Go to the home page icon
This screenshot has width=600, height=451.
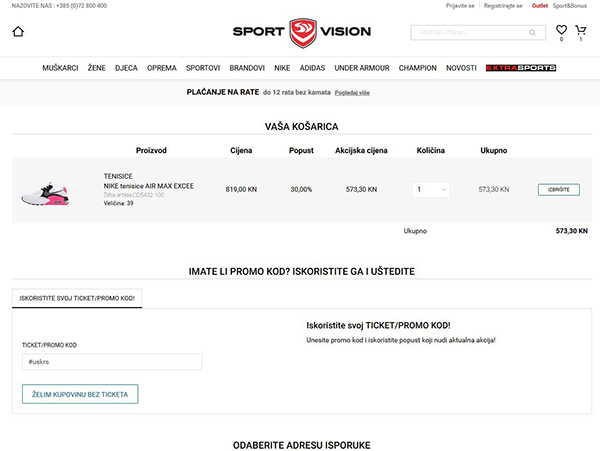[x=18, y=31]
